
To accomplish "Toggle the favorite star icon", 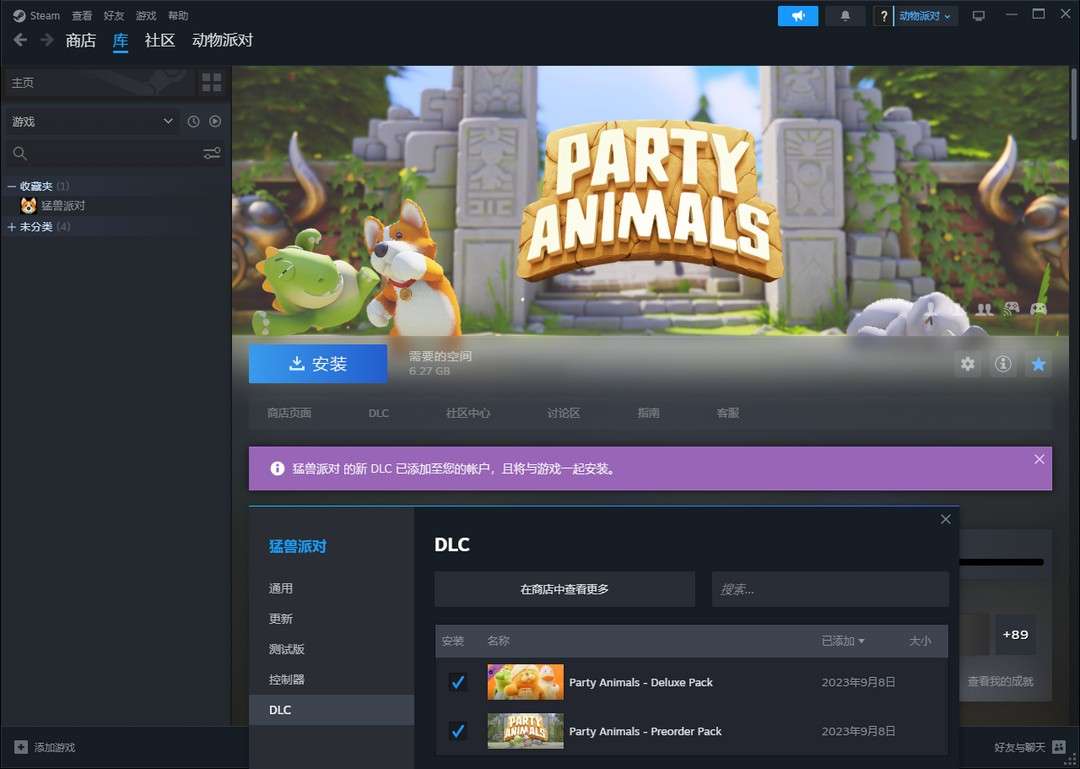I will (x=1038, y=363).
